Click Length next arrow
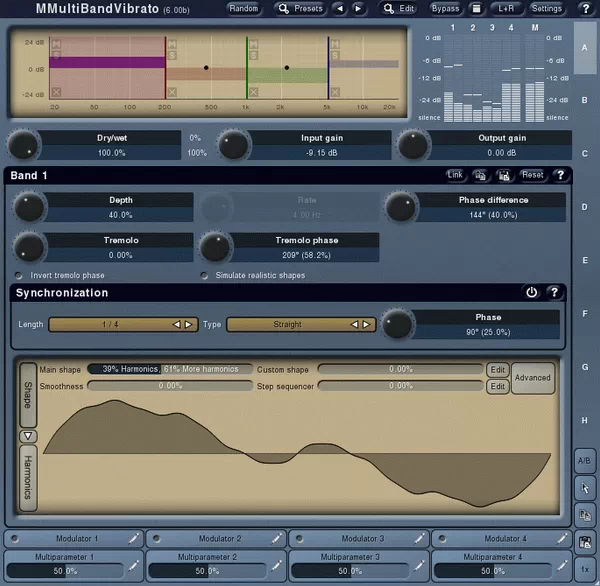This screenshot has height=586, width=600. (189, 325)
